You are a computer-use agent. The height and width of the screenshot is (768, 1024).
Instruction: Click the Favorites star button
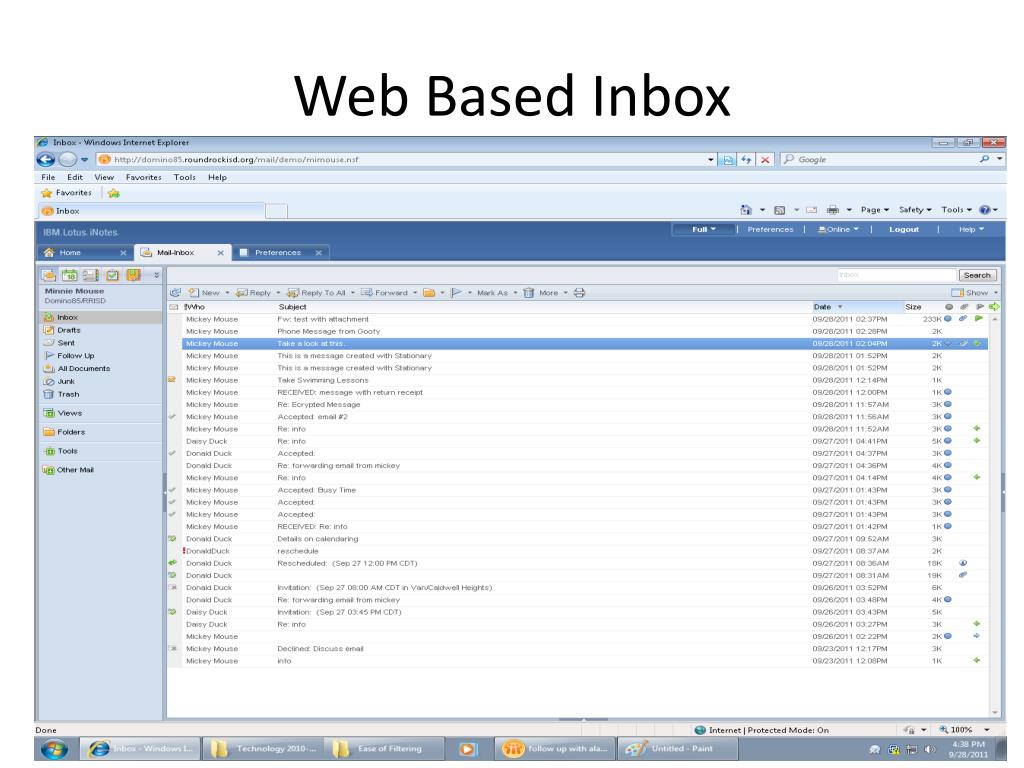[x=67, y=193]
